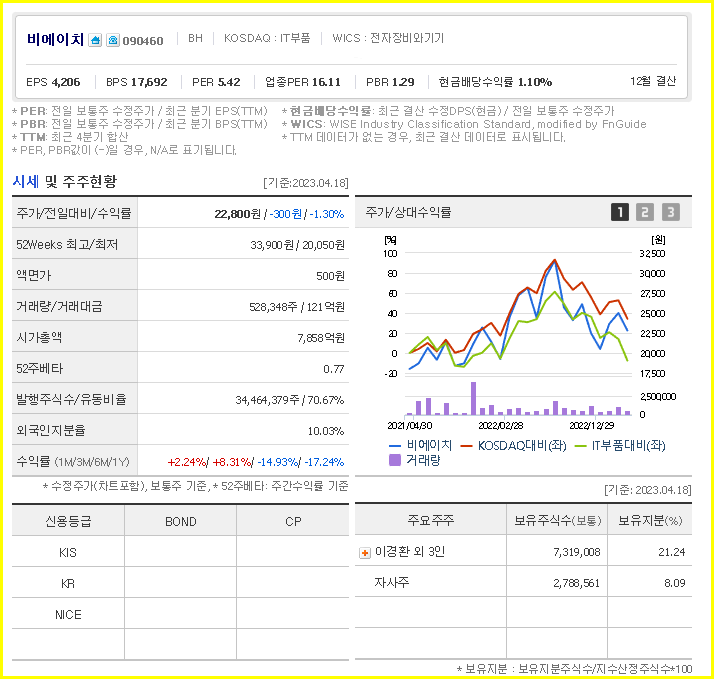The width and height of the screenshot is (714, 679).
Task: Click the 신용등급 column header
Action: pyautogui.click(x=68, y=521)
